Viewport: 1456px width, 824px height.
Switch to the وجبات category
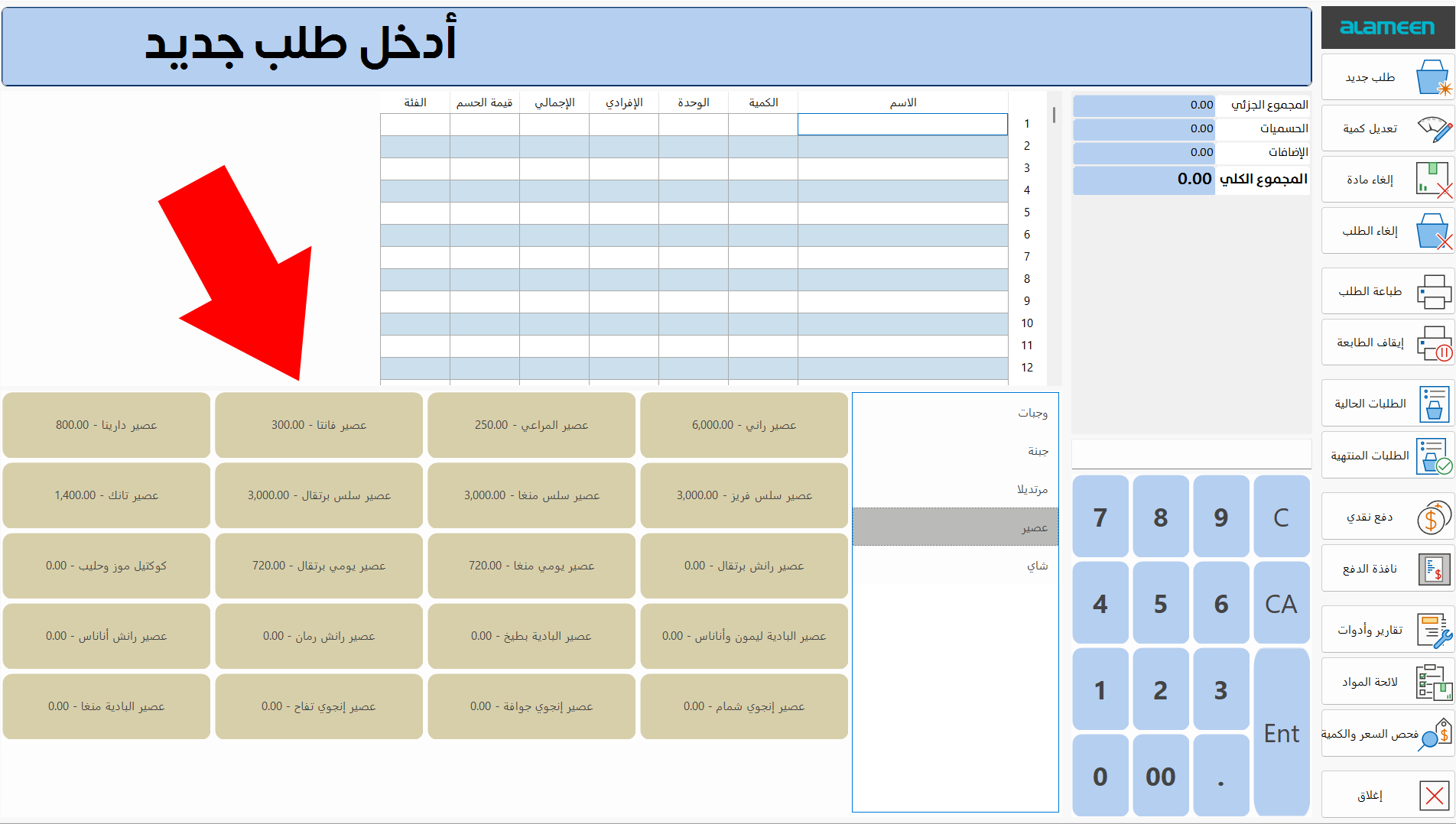tap(954, 413)
